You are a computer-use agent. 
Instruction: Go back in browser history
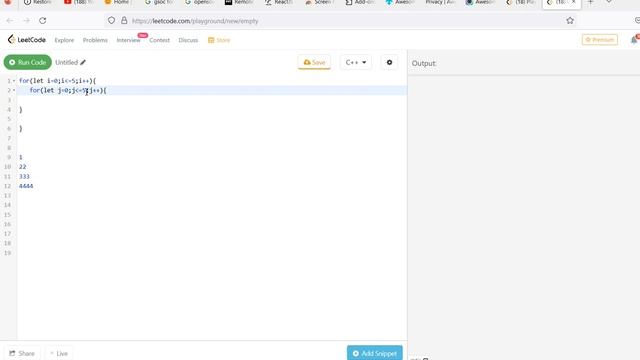coord(10,20)
